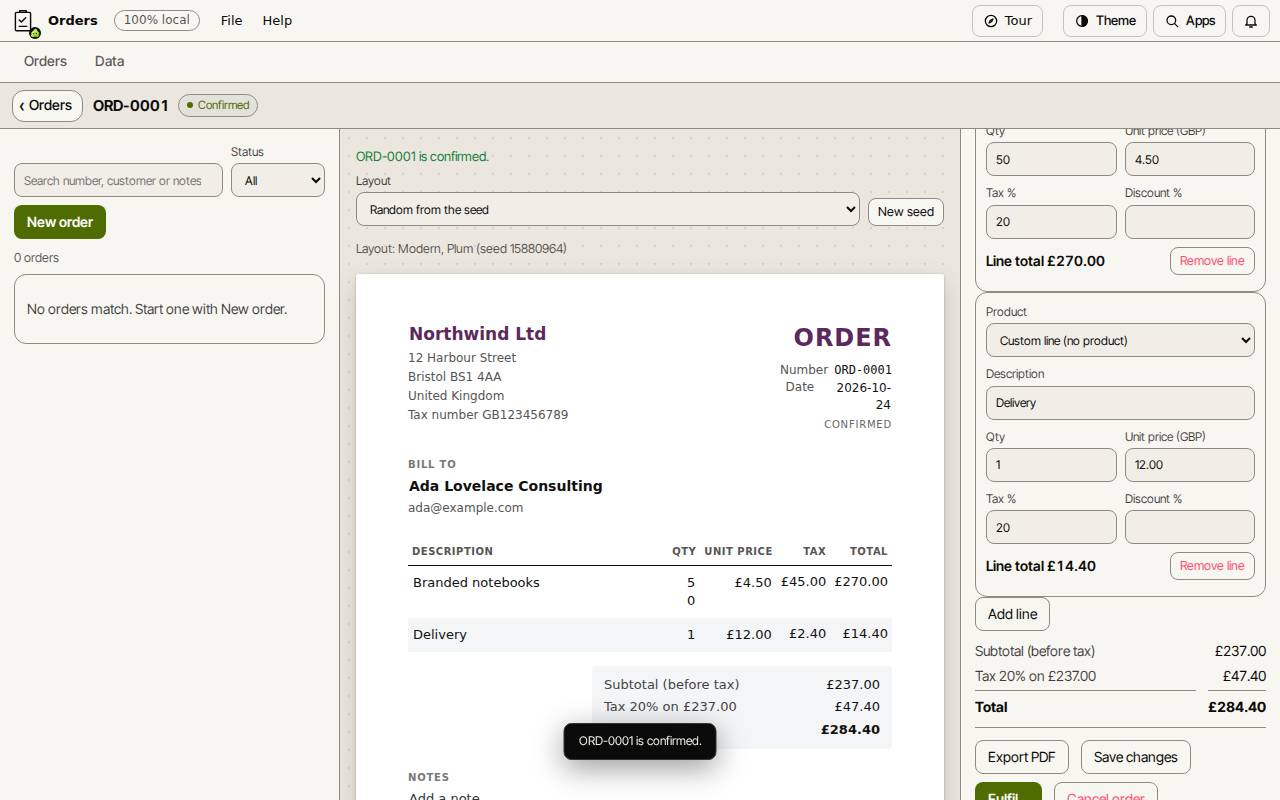Open the Help menu

tap(277, 21)
